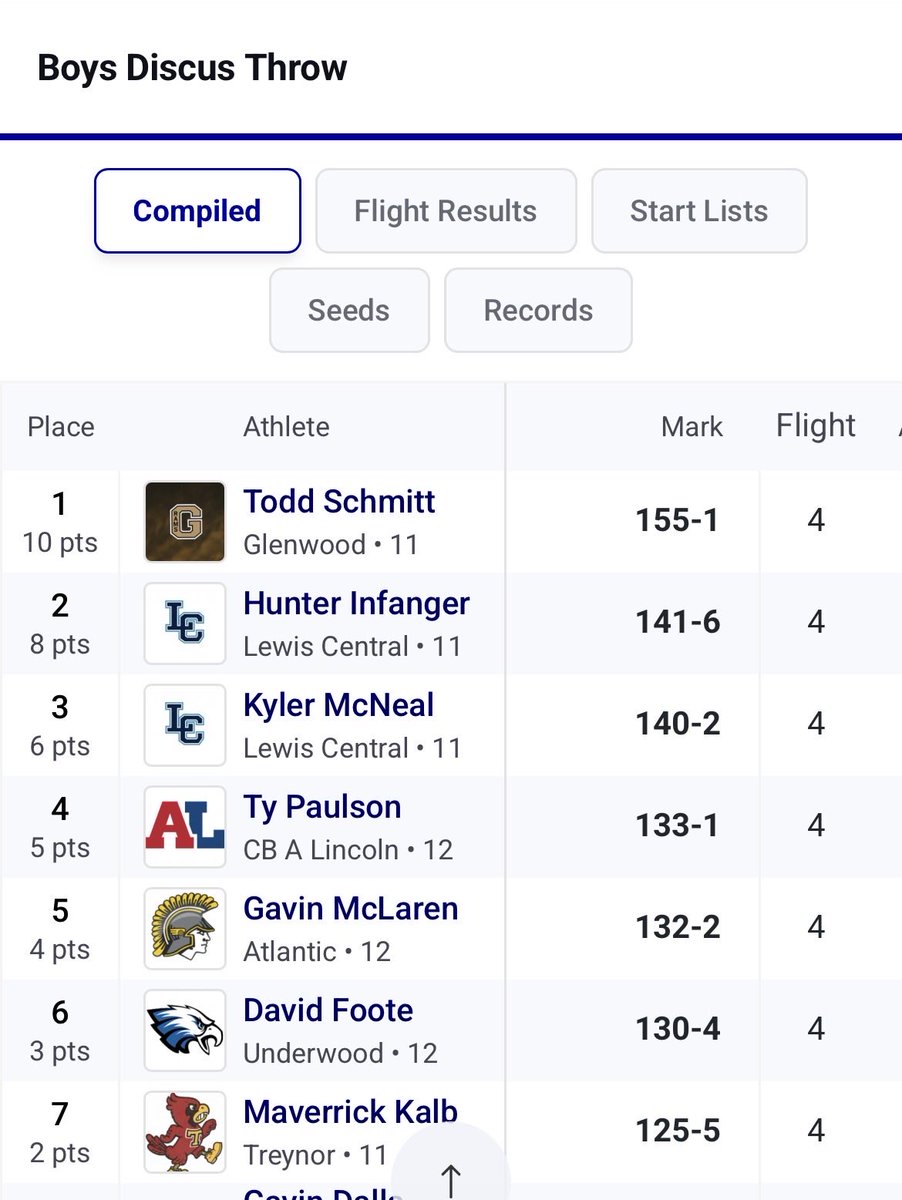Open Ty Paulson's athlete page

pos(322,807)
